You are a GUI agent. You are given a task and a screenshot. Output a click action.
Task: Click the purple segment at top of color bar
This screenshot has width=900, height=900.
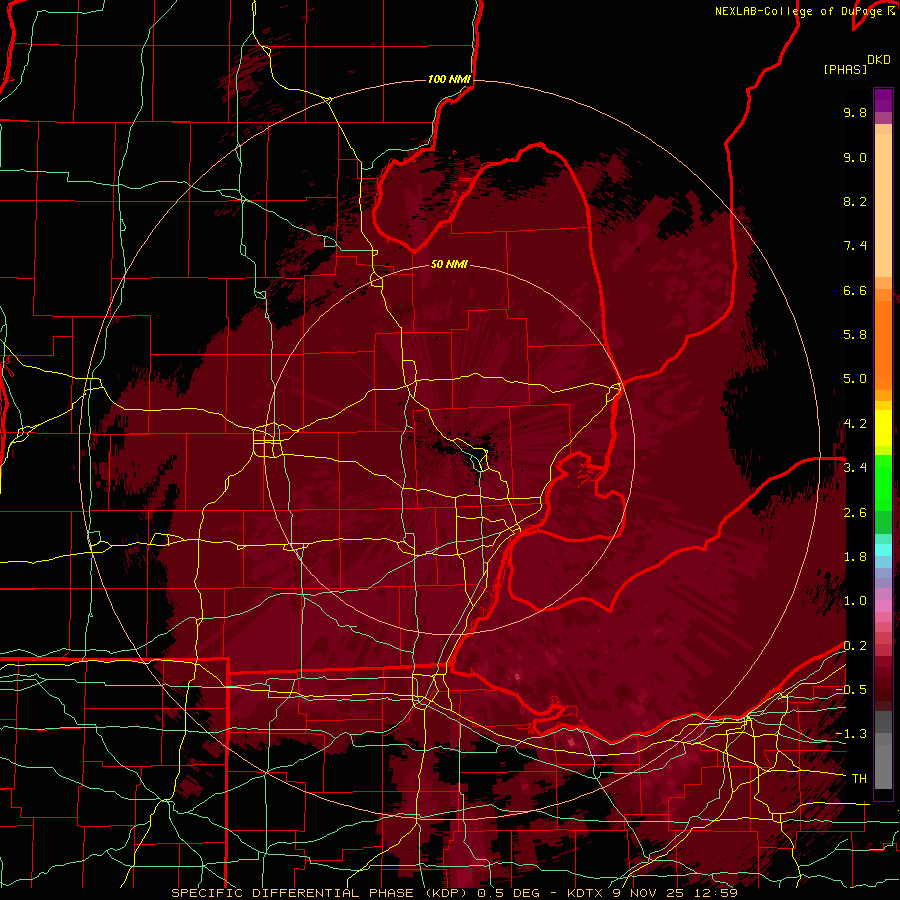pos(883,100)
